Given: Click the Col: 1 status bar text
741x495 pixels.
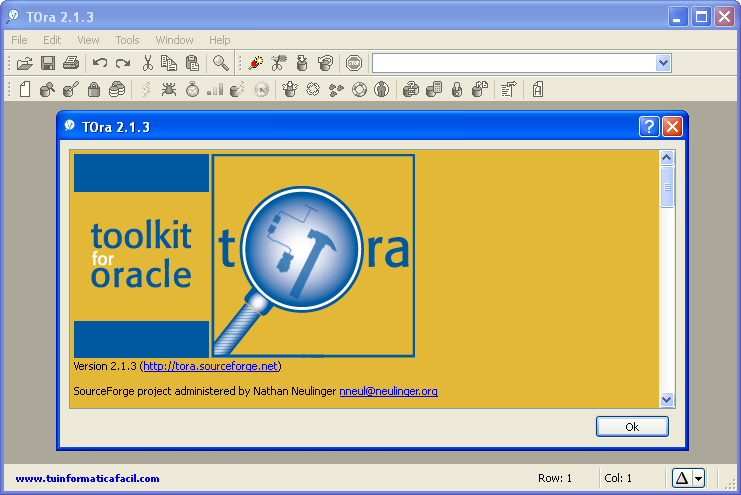Looking at the screenshot, I should click(618, 478).
